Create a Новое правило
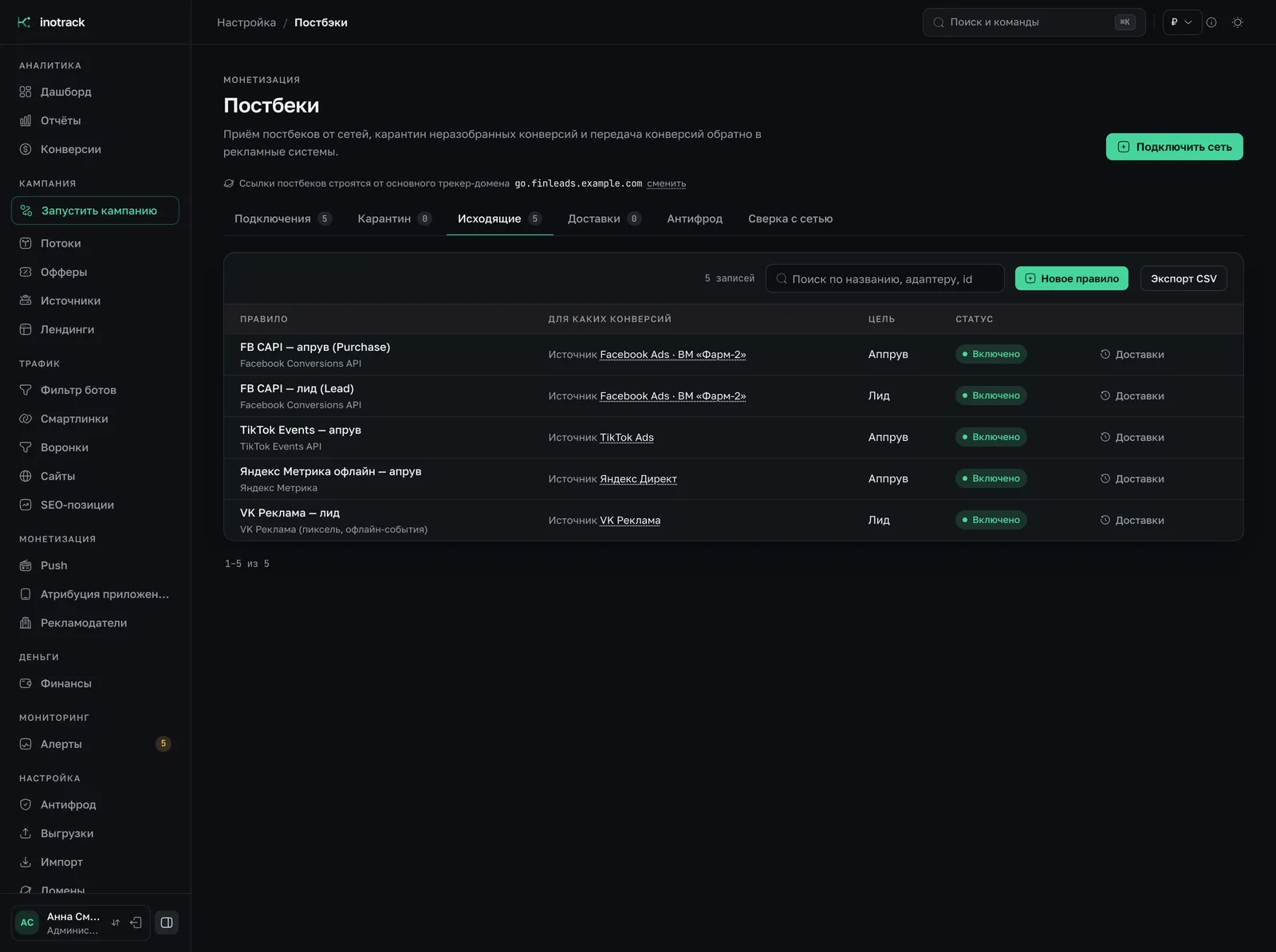 click(1072, 278)
